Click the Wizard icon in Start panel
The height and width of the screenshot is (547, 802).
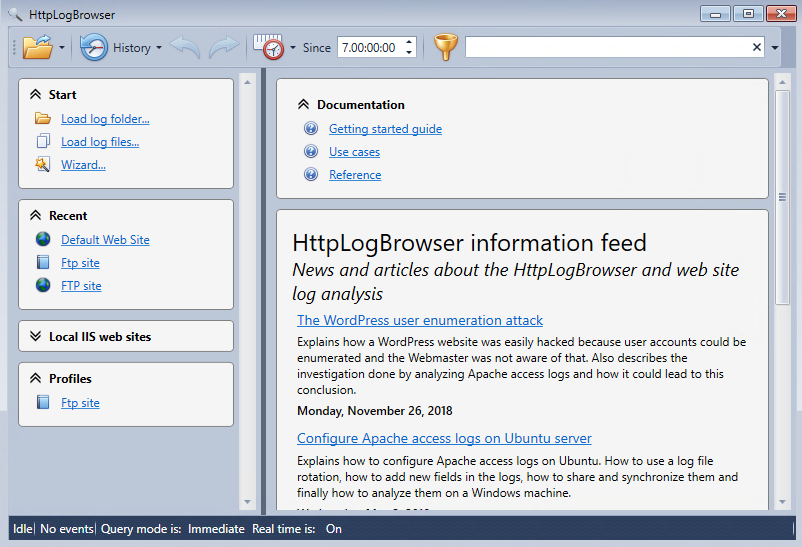coord(42,164)
